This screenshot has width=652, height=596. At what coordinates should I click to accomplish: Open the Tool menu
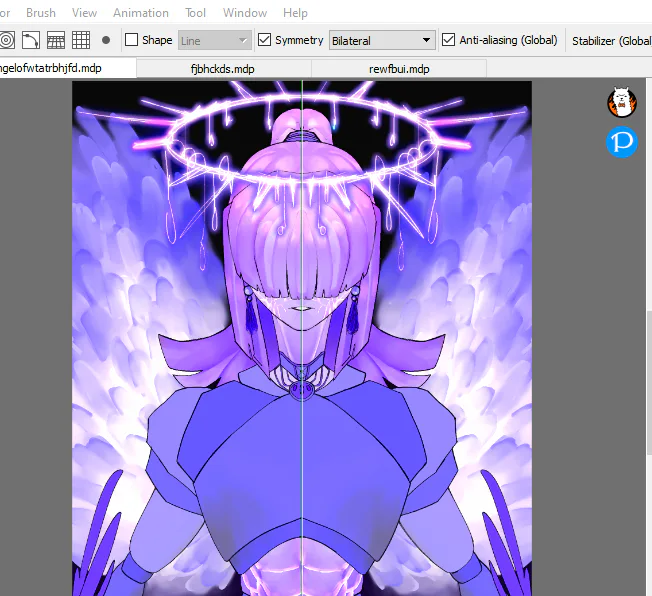(195, 13)
